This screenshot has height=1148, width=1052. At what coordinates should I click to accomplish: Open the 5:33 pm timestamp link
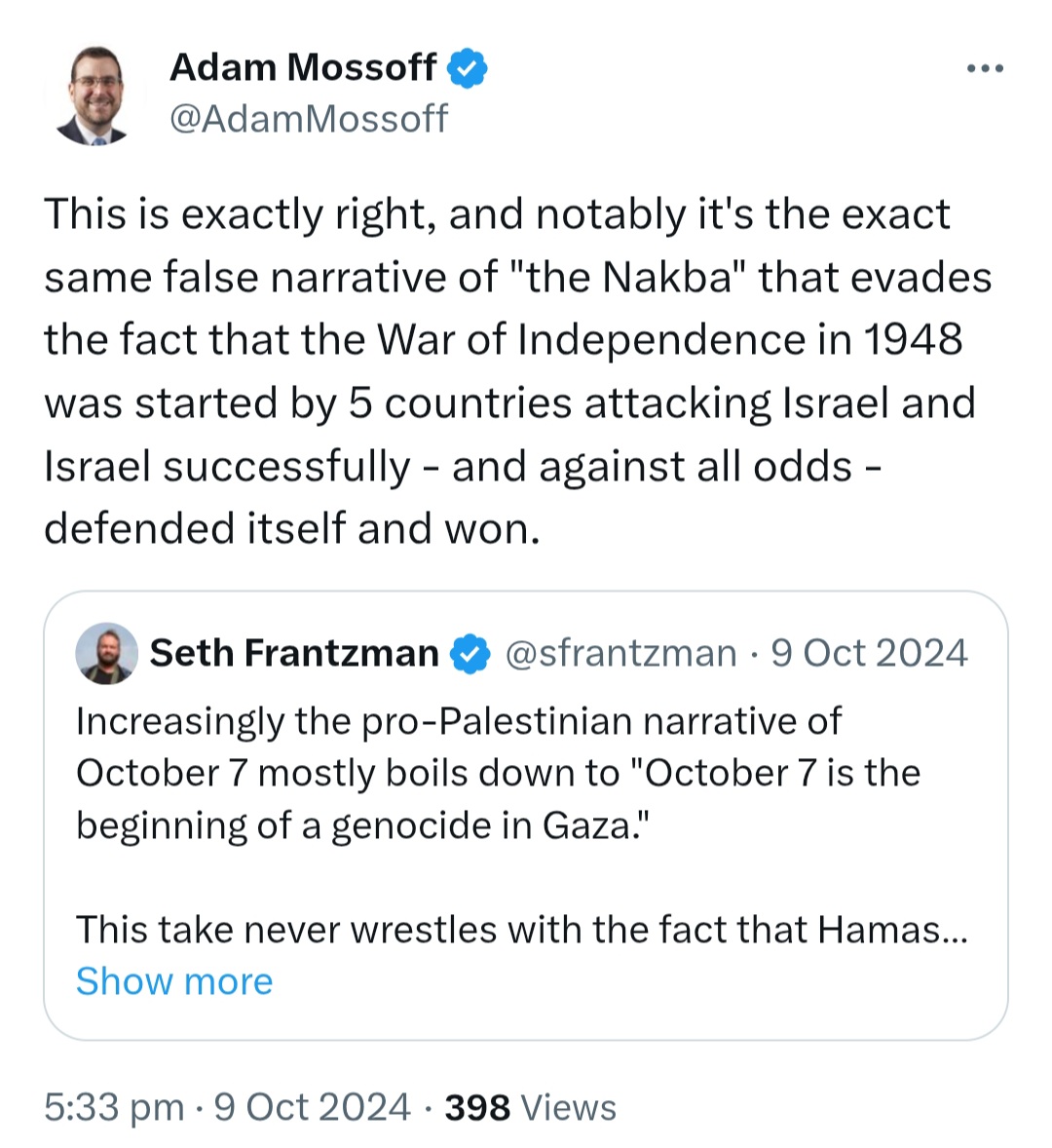tap(114, 1107)
